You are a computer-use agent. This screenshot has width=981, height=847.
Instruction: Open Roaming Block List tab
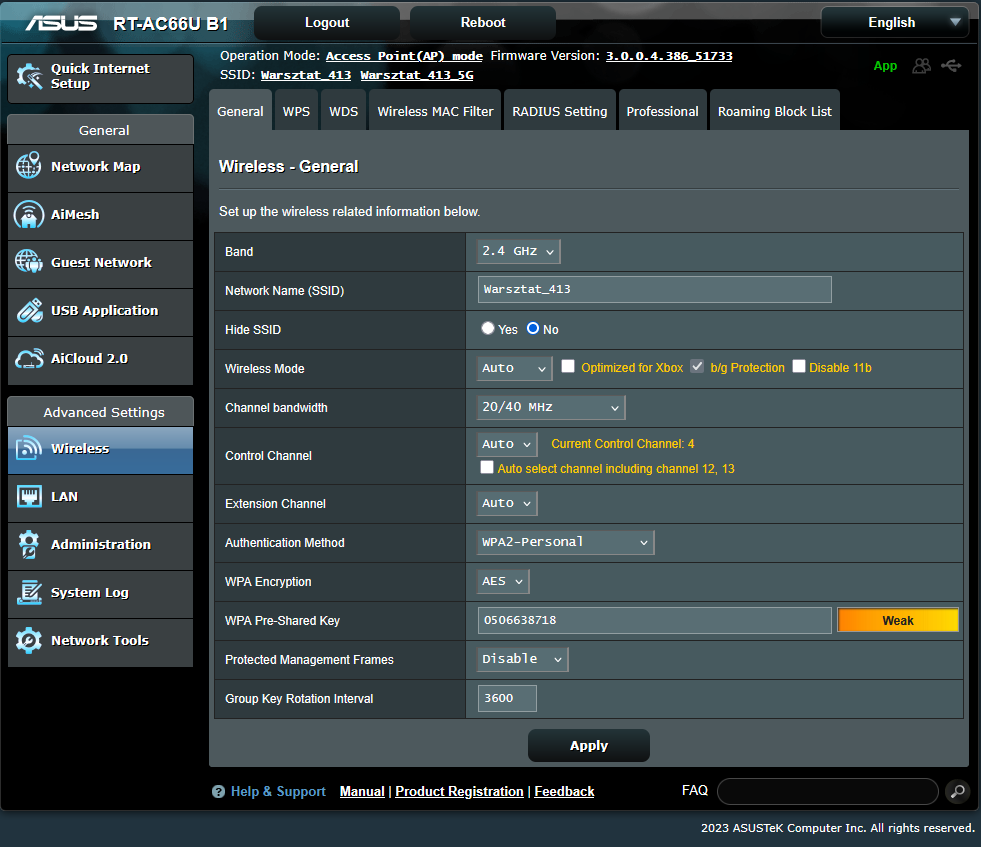[x=775, y=111]
